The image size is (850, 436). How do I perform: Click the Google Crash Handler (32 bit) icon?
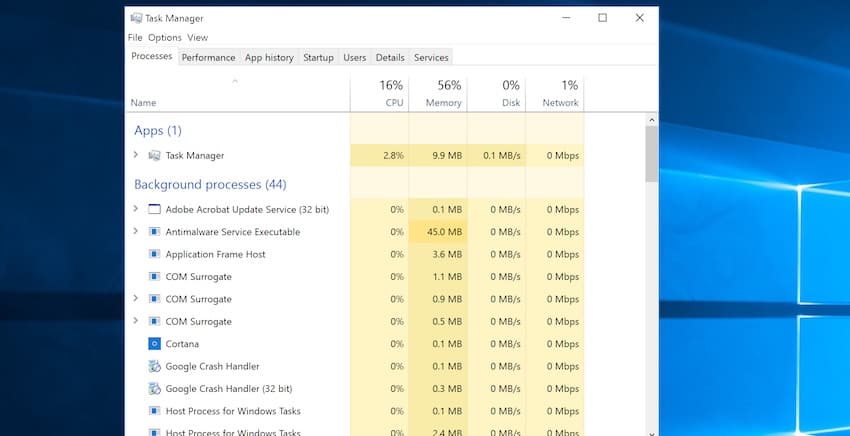[154, 389]
